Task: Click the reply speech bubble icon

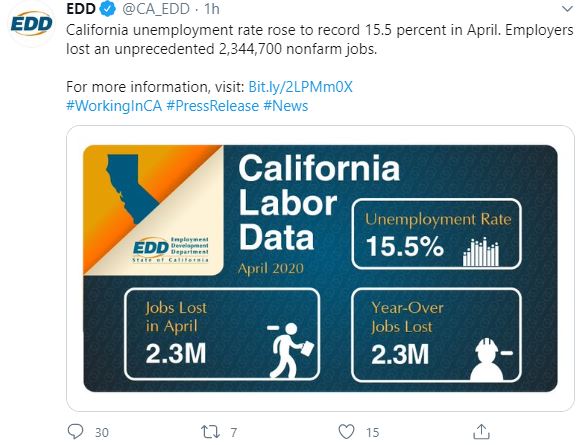Action: click(x=75, y=432)
